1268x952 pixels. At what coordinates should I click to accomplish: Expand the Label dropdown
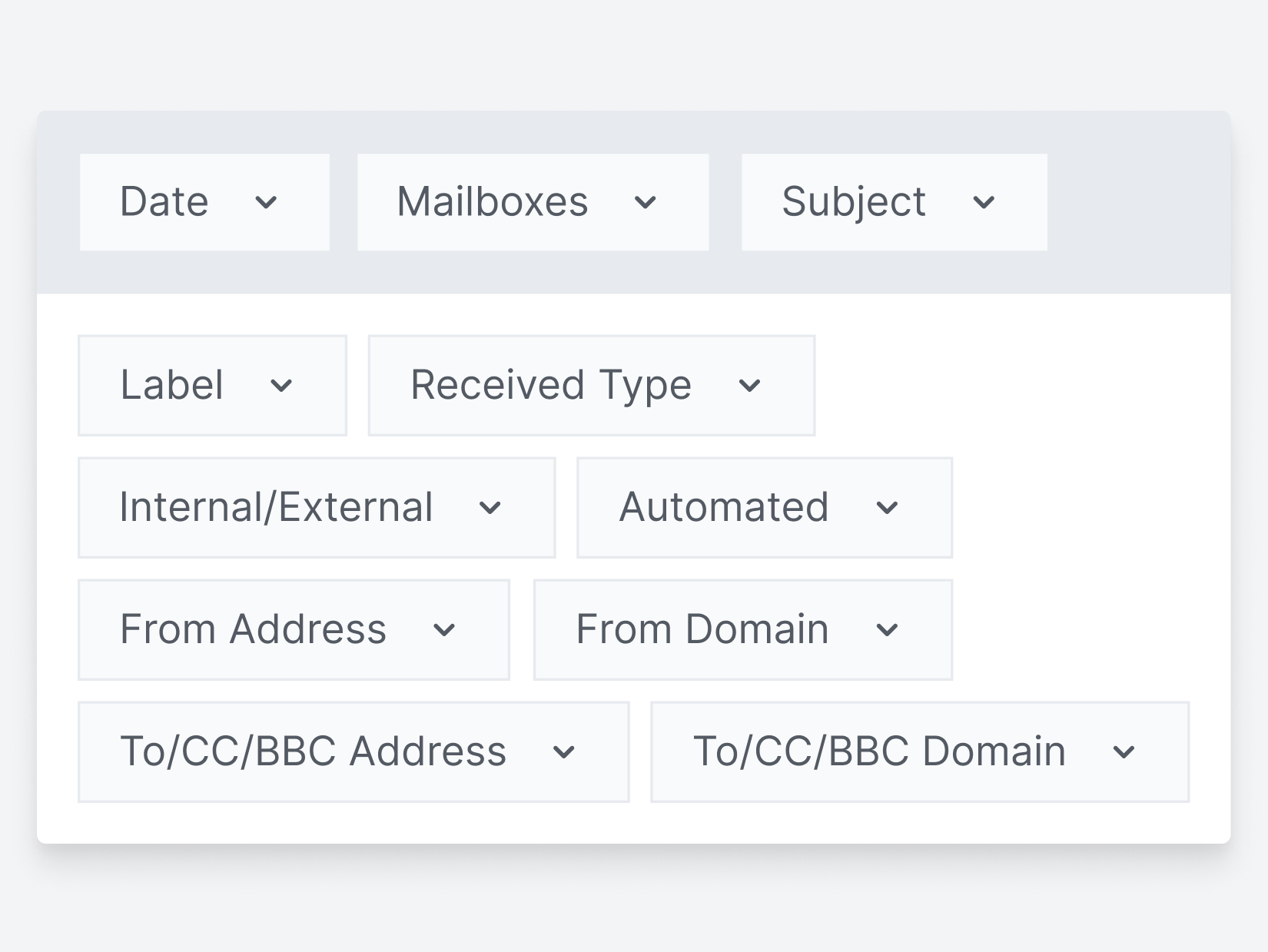coord(212,385)
